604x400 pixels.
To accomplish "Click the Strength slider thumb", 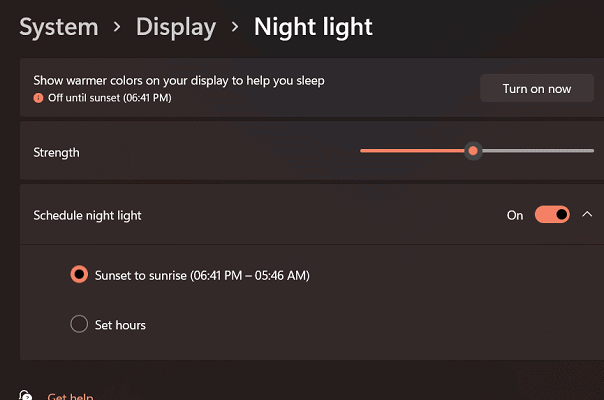I will (473, 151).
